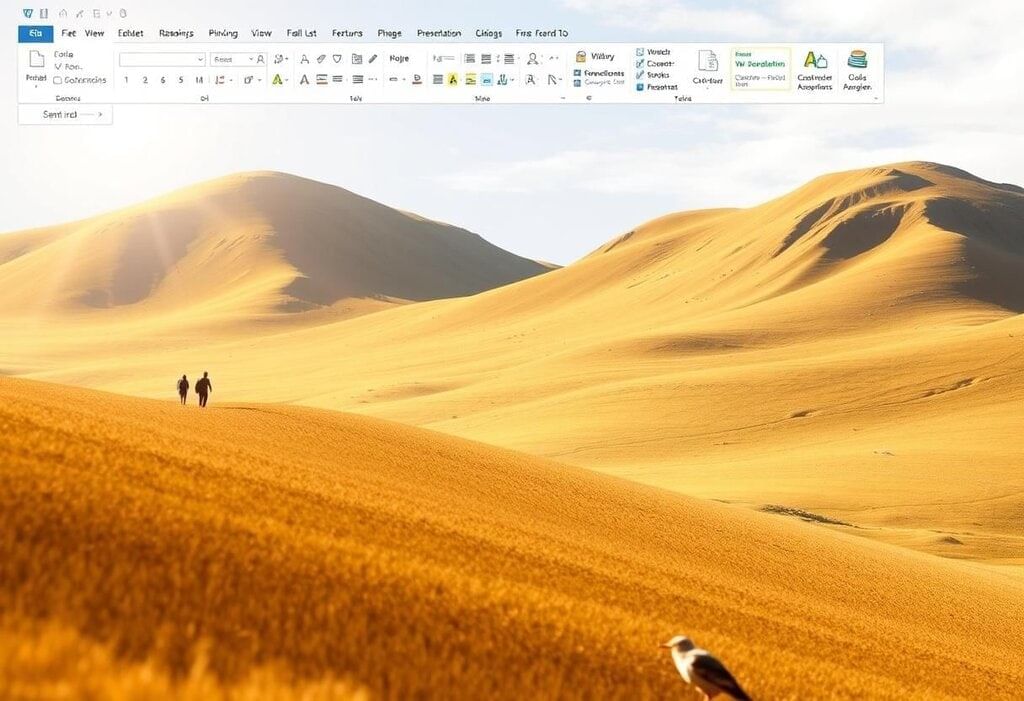Click the person silhouette icon in the ribbon
The width and height of the screenshot is (1024, 701).
(532, 59)
